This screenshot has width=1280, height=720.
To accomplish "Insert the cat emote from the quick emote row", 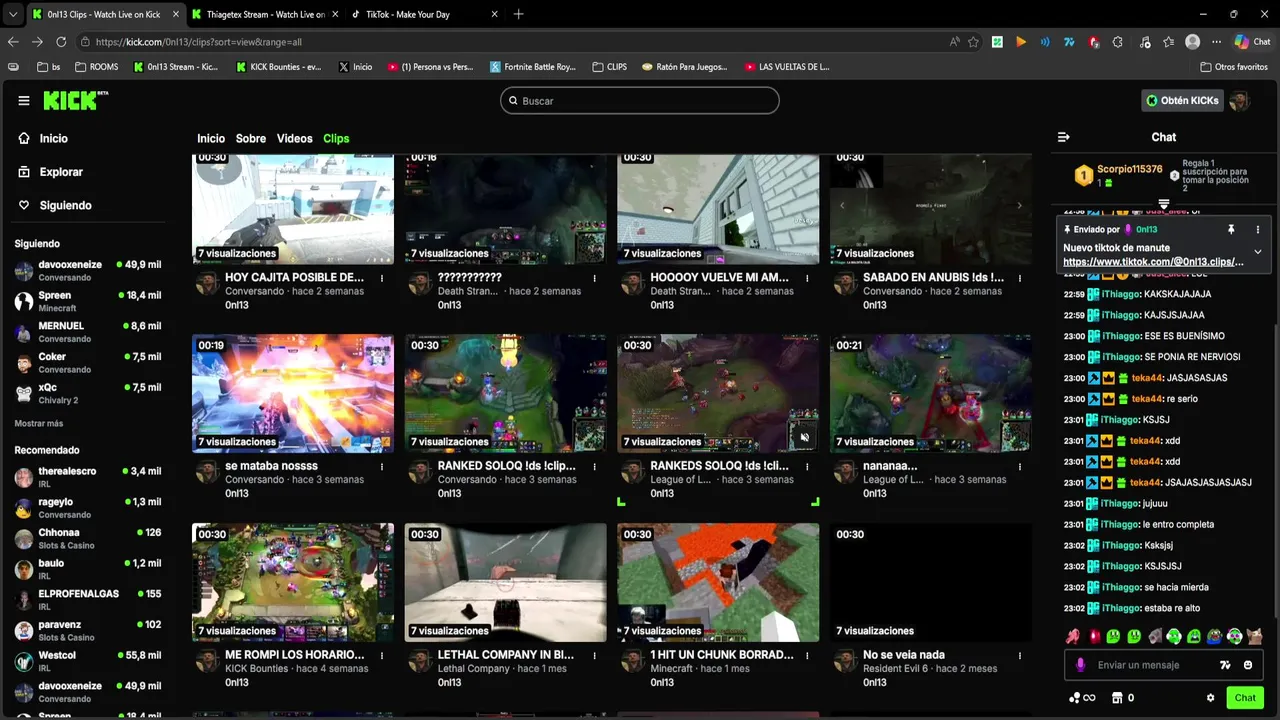I will pos(1254,636).
